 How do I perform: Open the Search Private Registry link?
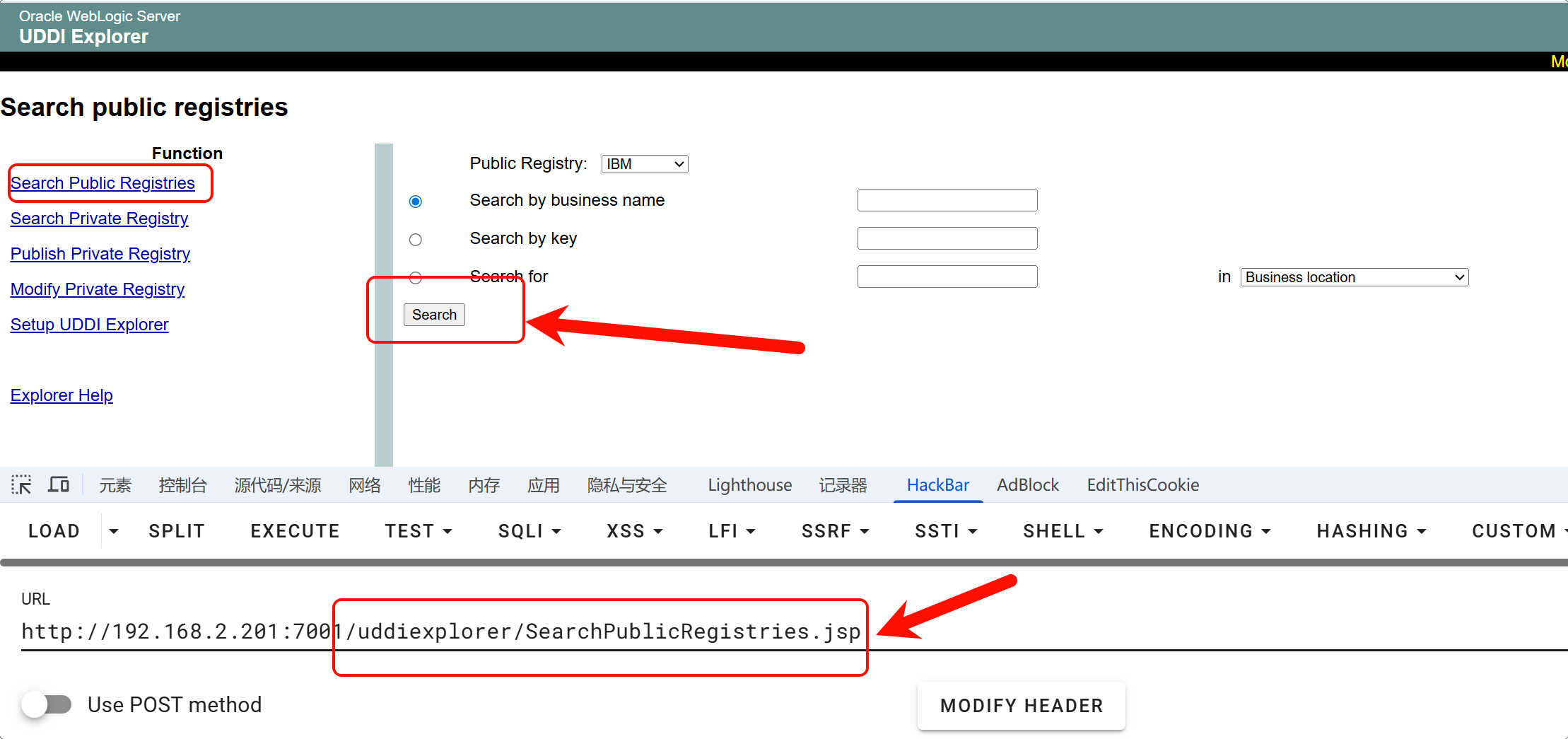coord(100,219)
